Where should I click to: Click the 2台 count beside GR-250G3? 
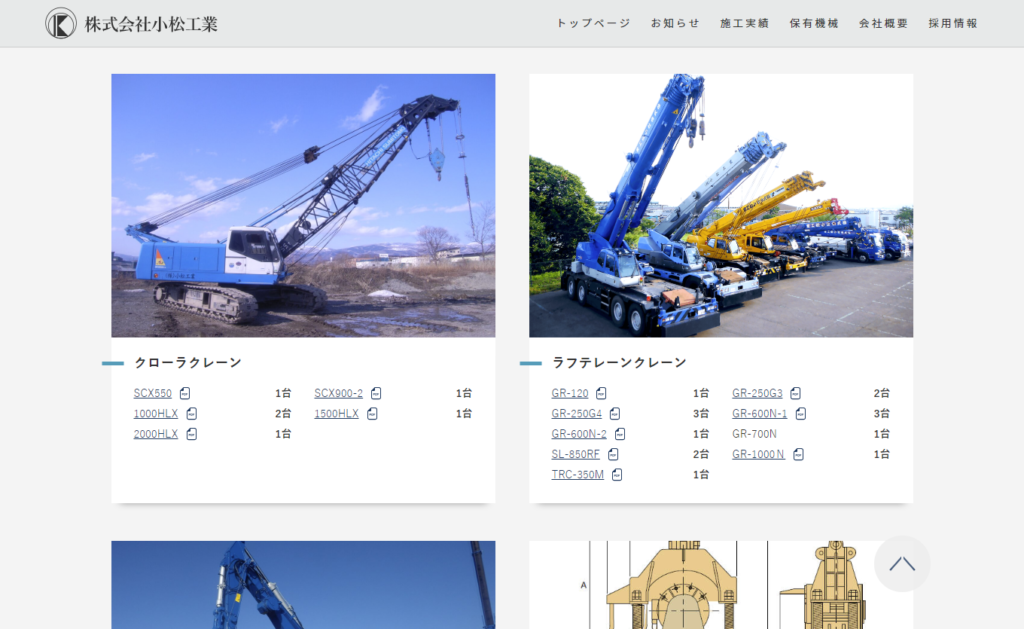point(882,393)
